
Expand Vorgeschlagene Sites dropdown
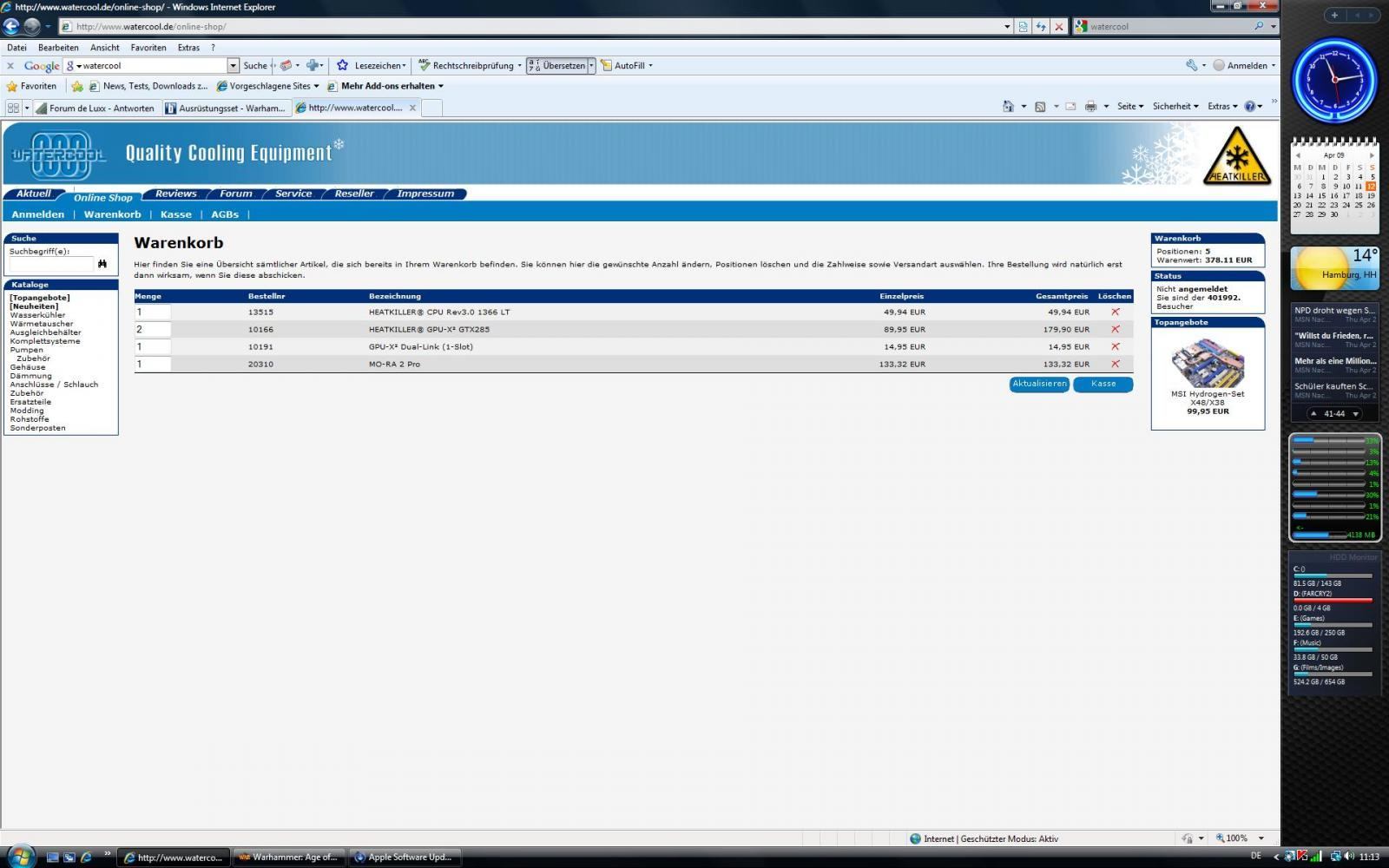[x=316, y=86]
